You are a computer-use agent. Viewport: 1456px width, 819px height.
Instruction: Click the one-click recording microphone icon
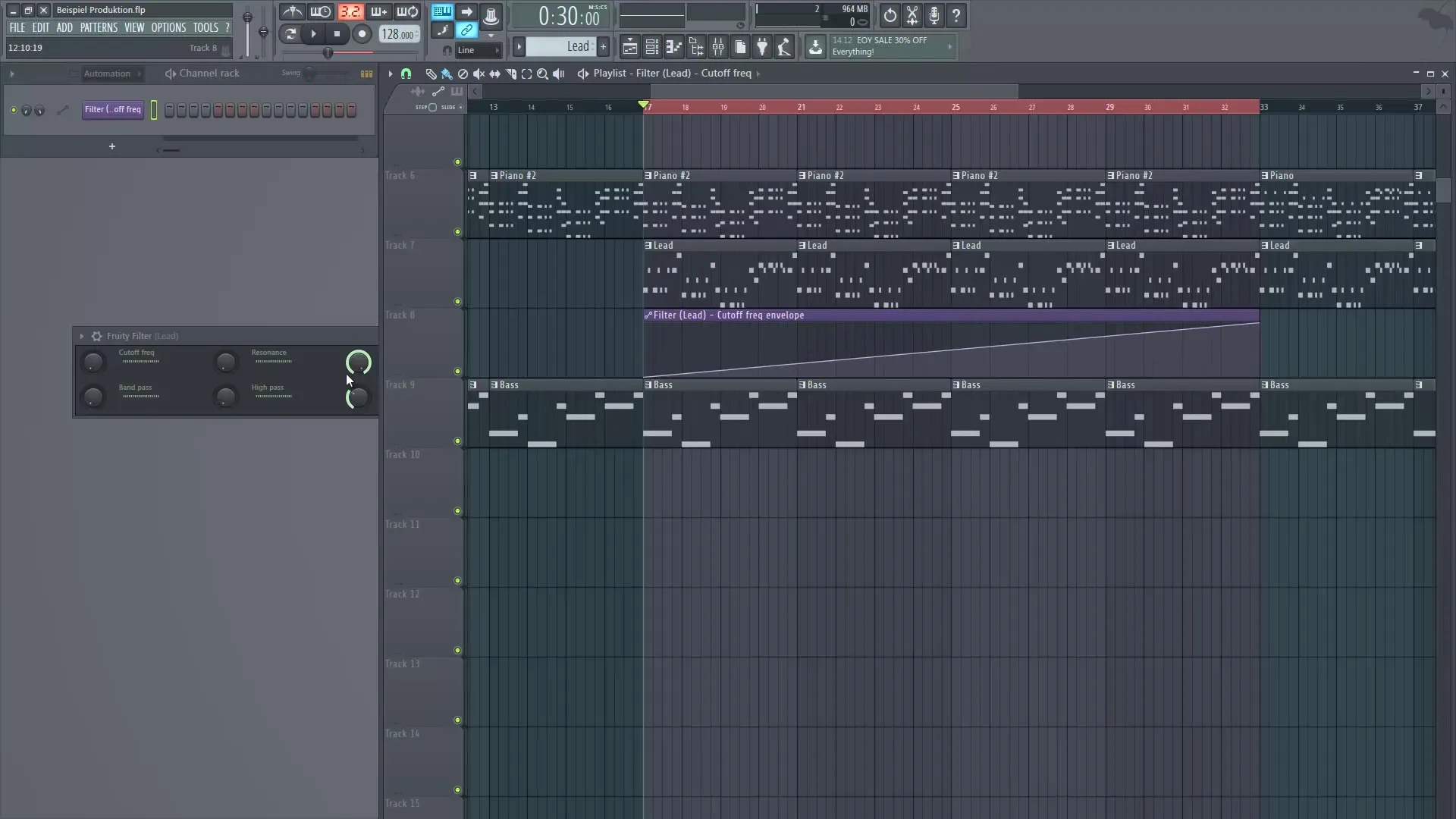[x=934, y=15]
